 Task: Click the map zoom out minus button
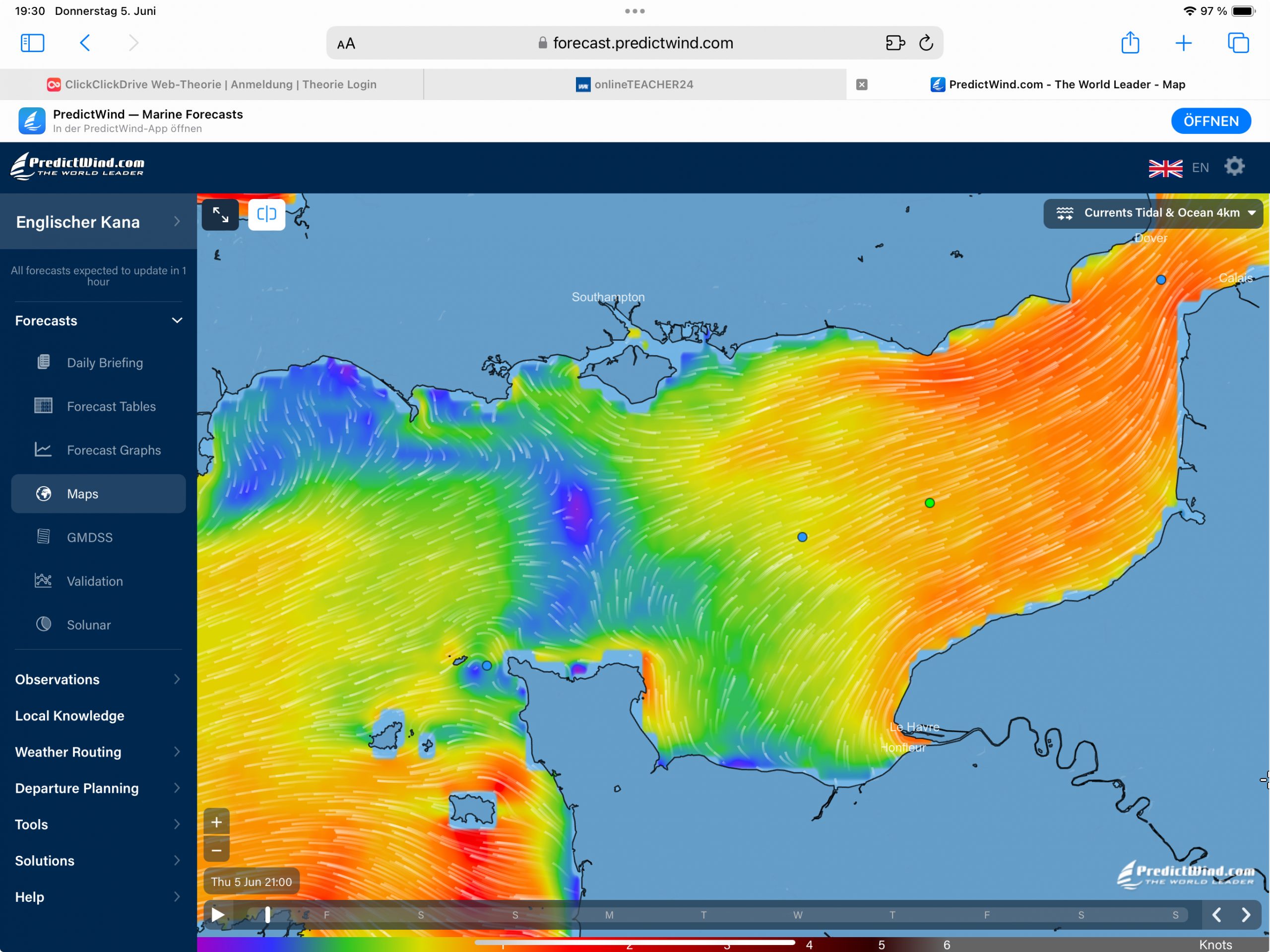[x=216, y=849]
